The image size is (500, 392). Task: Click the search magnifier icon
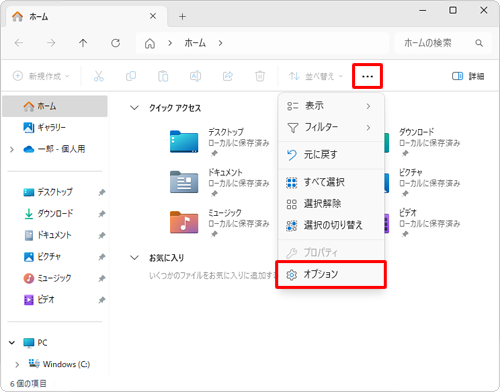pyautogui.click(x=479, y=43)
